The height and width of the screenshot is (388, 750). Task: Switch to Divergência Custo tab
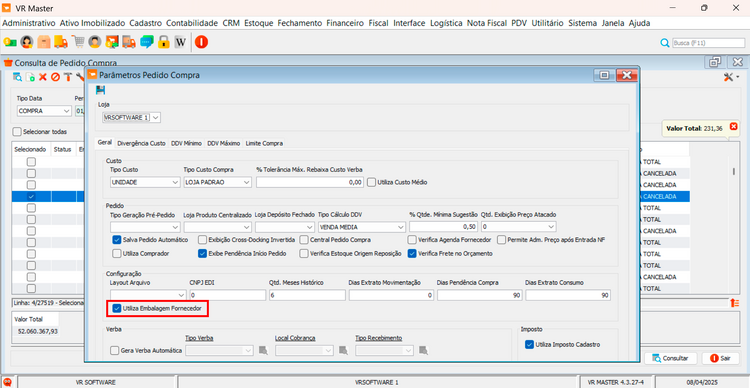click(x=142, y=143)
